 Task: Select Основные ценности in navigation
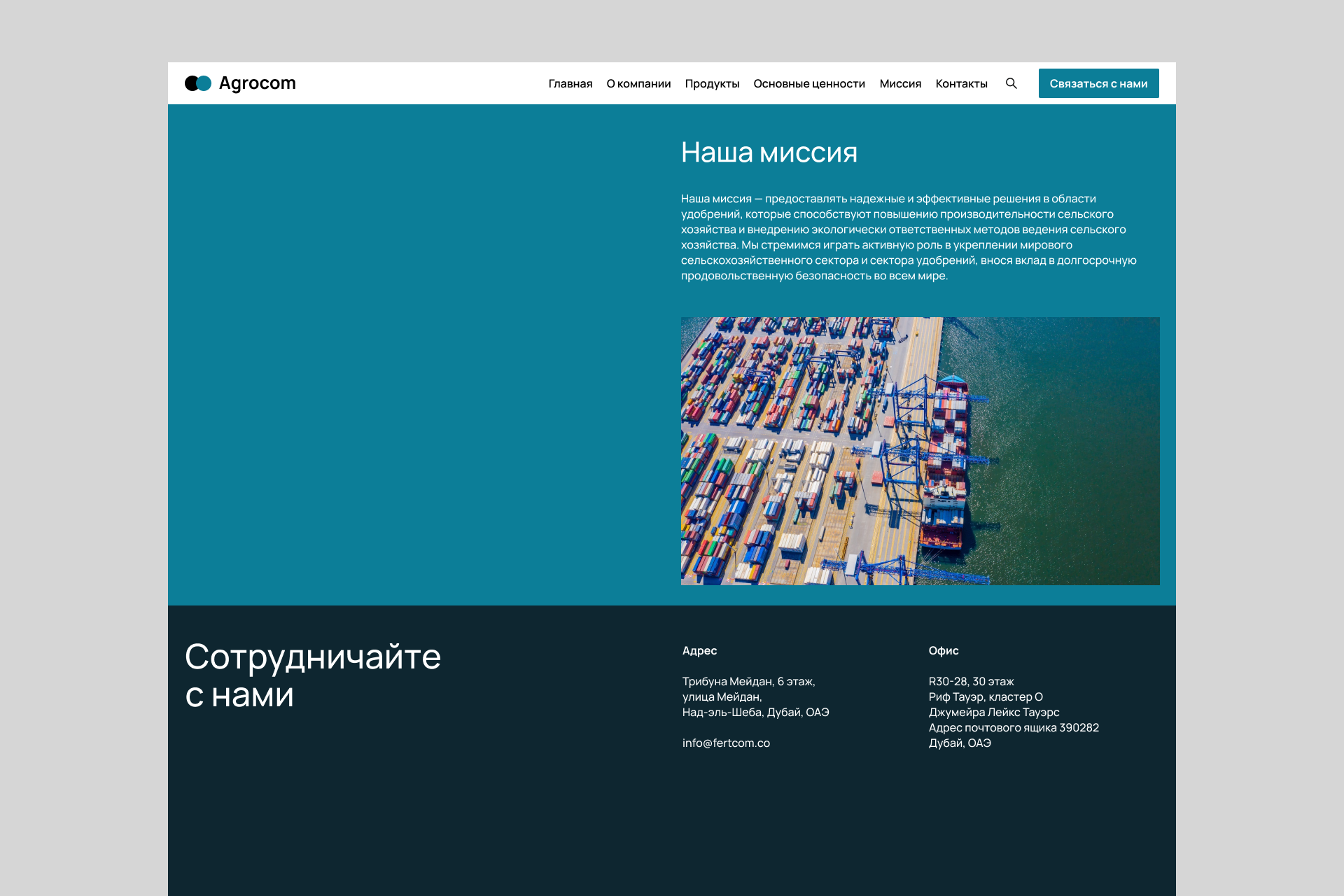(x=809, y=83)
